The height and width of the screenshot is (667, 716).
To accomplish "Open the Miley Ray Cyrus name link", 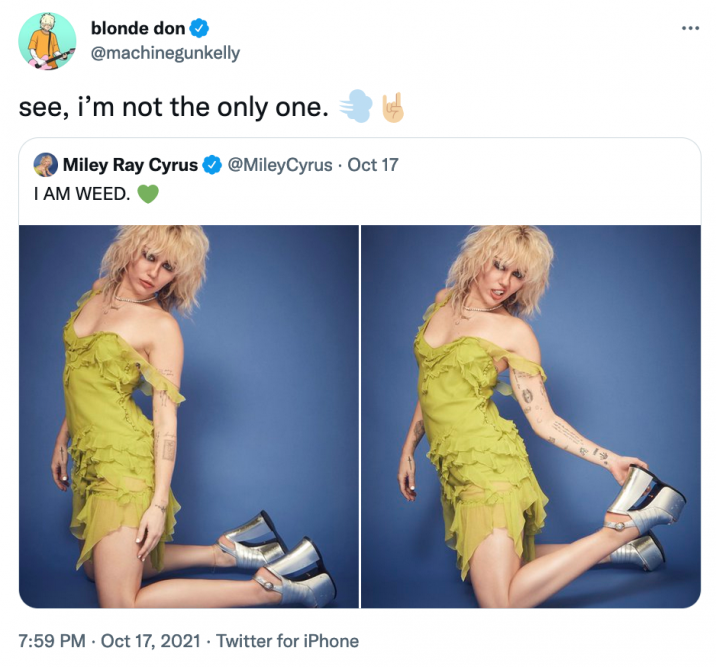I will (x=130, y=165).
